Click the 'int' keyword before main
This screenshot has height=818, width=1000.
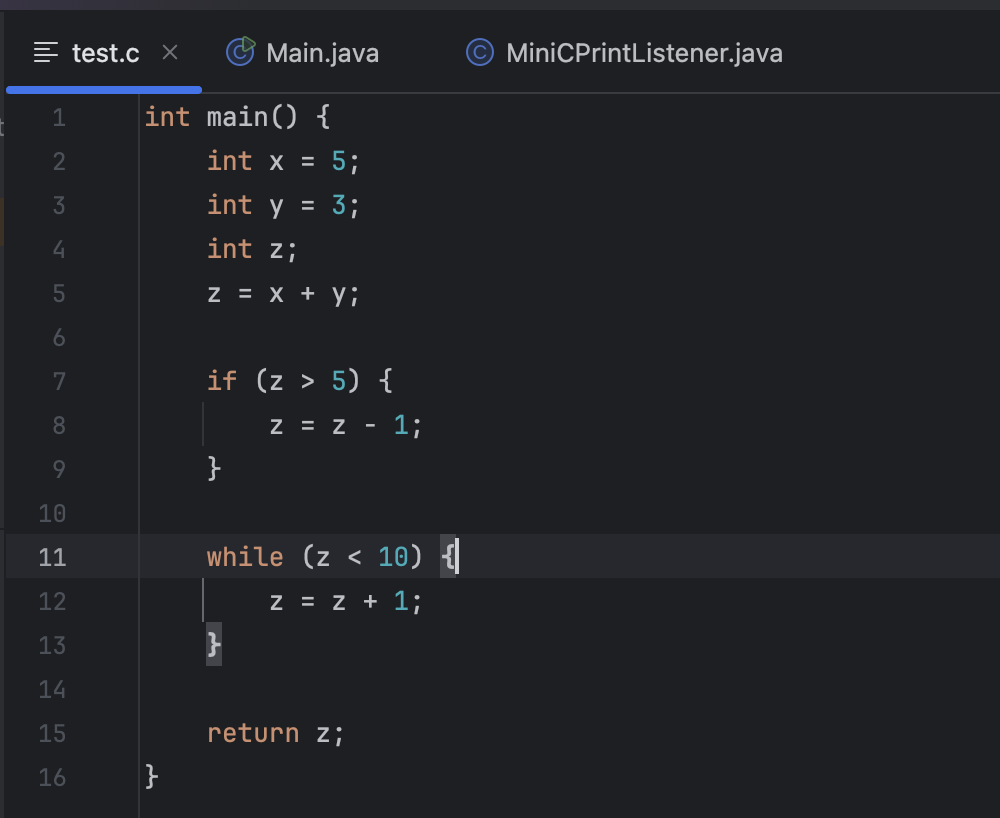[x=166, y=117]
